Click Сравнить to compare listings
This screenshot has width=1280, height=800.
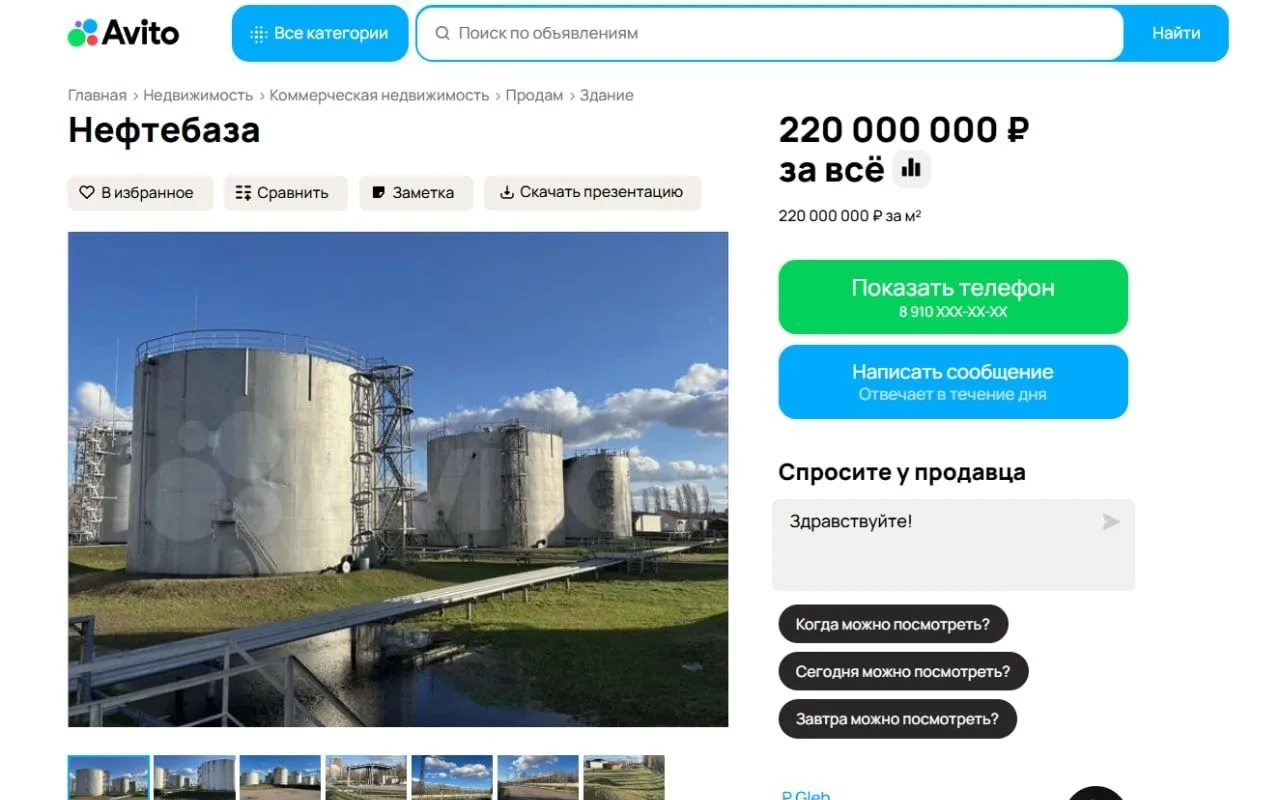tap(285, 193)
